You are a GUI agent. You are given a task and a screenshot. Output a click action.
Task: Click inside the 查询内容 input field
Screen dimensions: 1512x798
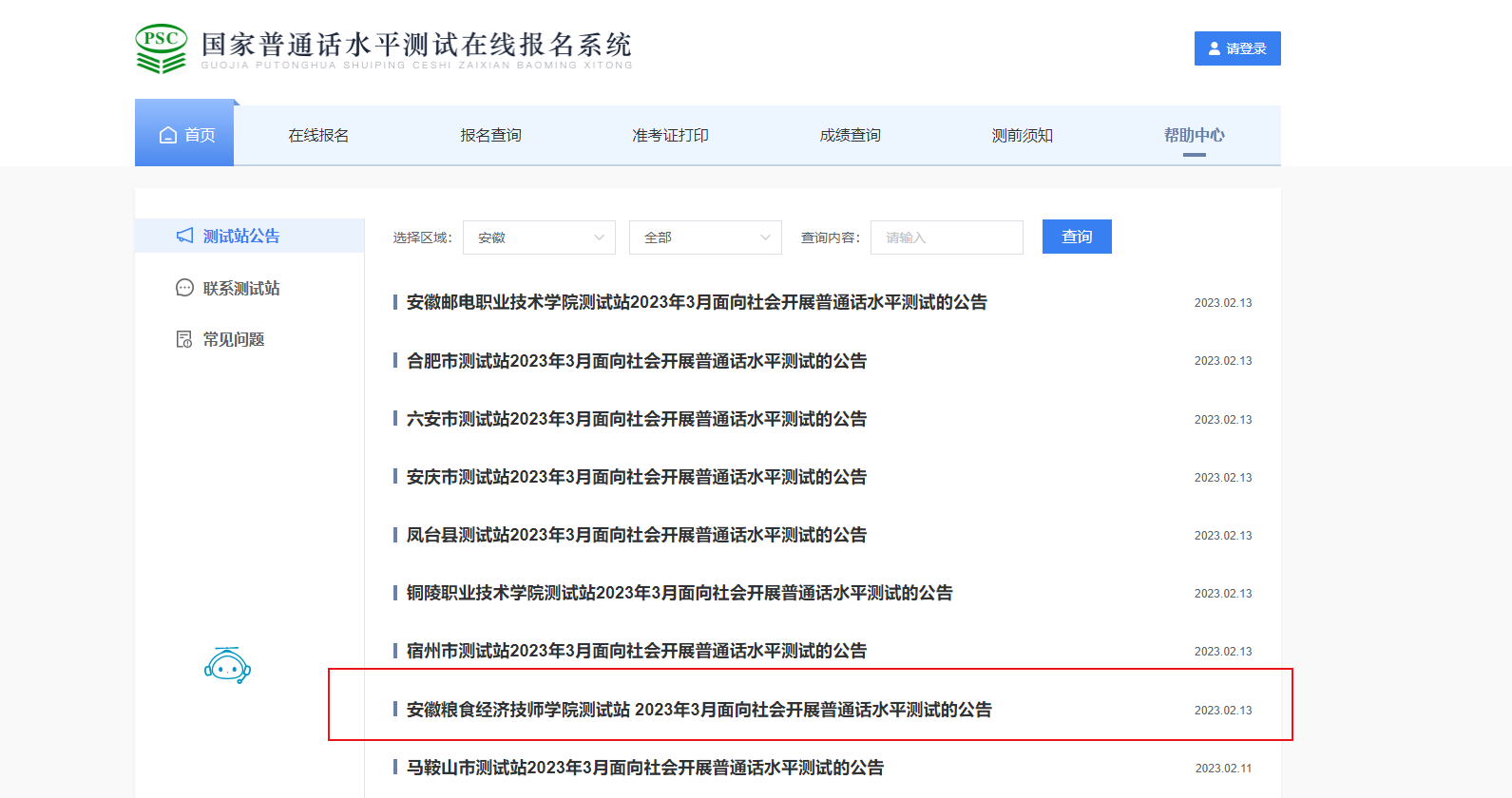coord(947,237)
